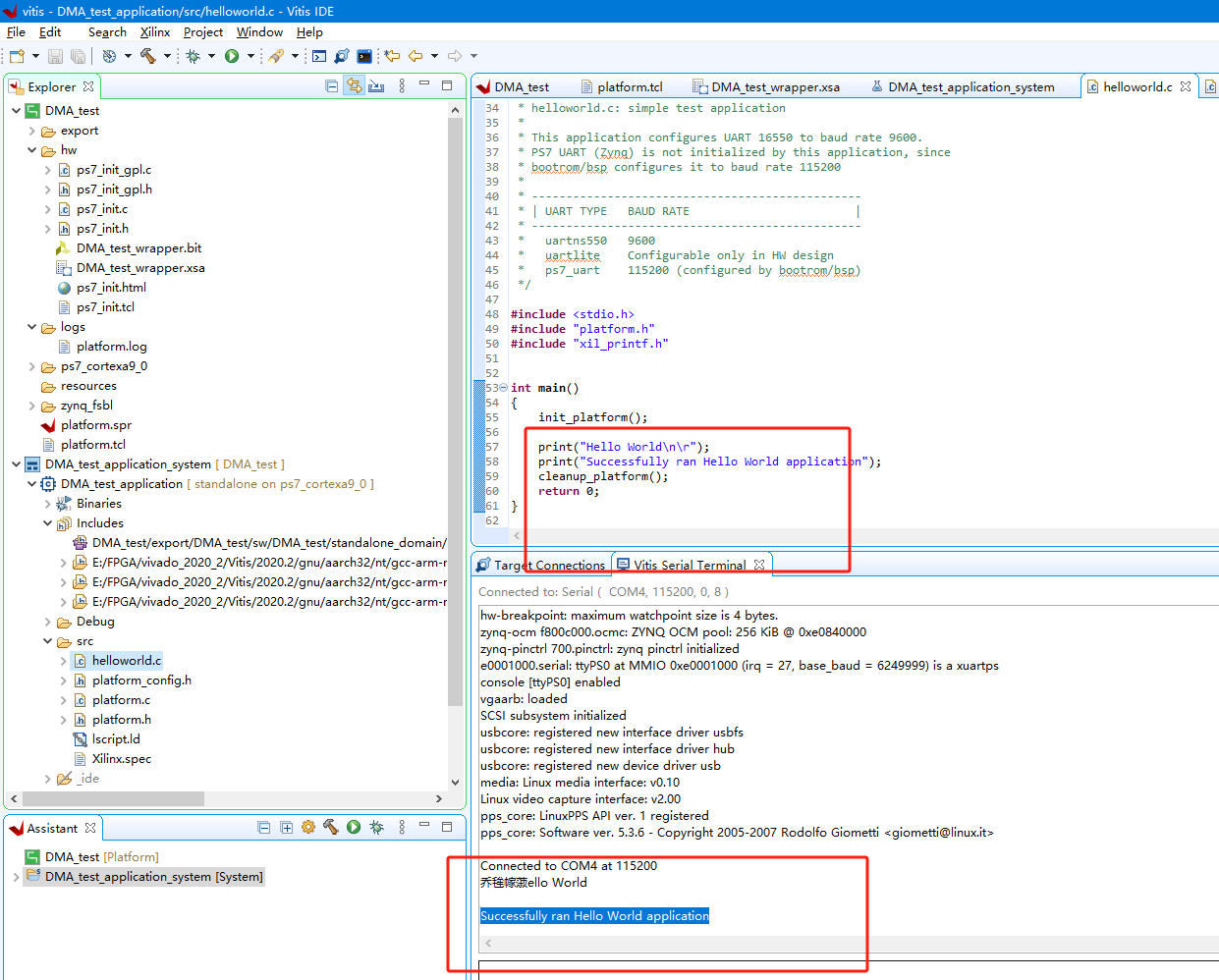Open the Xilinx menu

155,32
